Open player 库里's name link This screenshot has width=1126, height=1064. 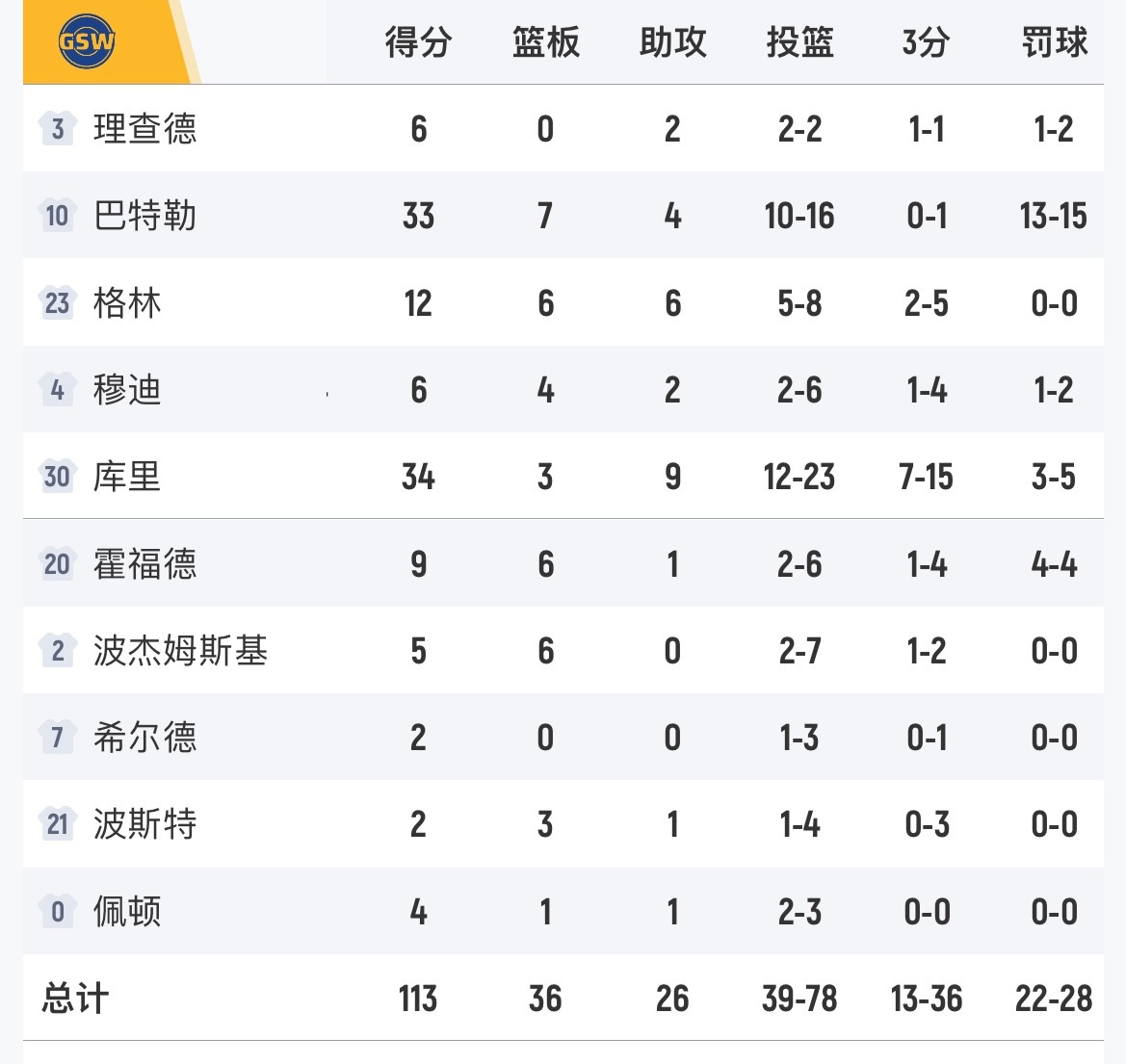127,476
